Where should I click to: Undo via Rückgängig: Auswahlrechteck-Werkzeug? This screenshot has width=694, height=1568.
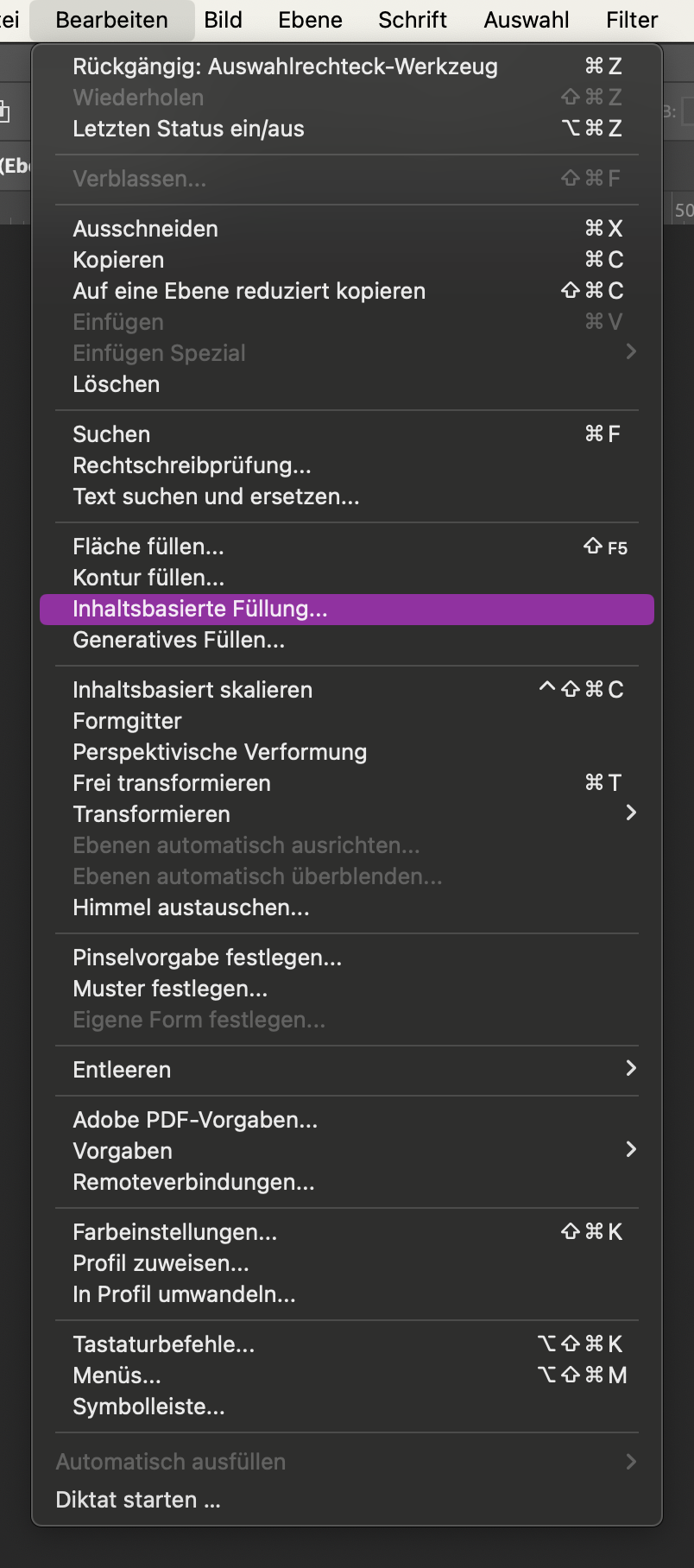coord(285,66)
